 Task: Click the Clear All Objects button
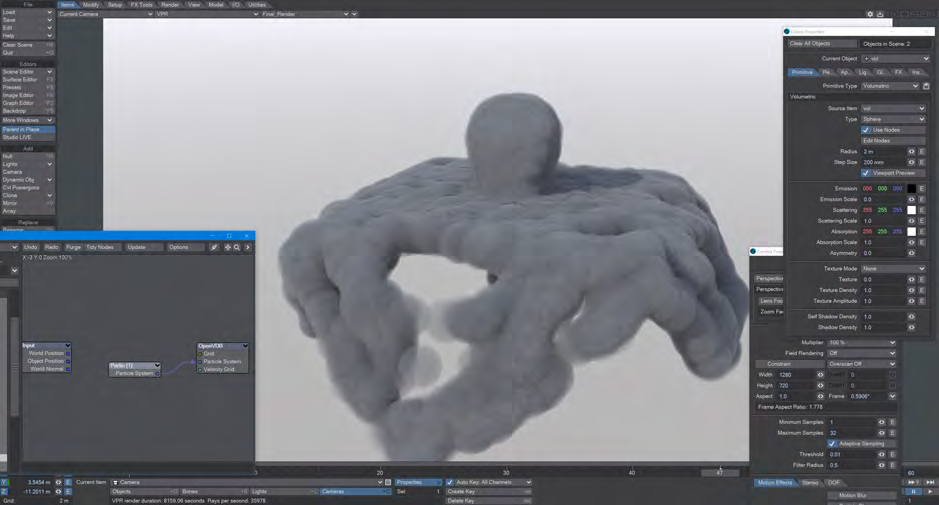[x=822, y=44]
